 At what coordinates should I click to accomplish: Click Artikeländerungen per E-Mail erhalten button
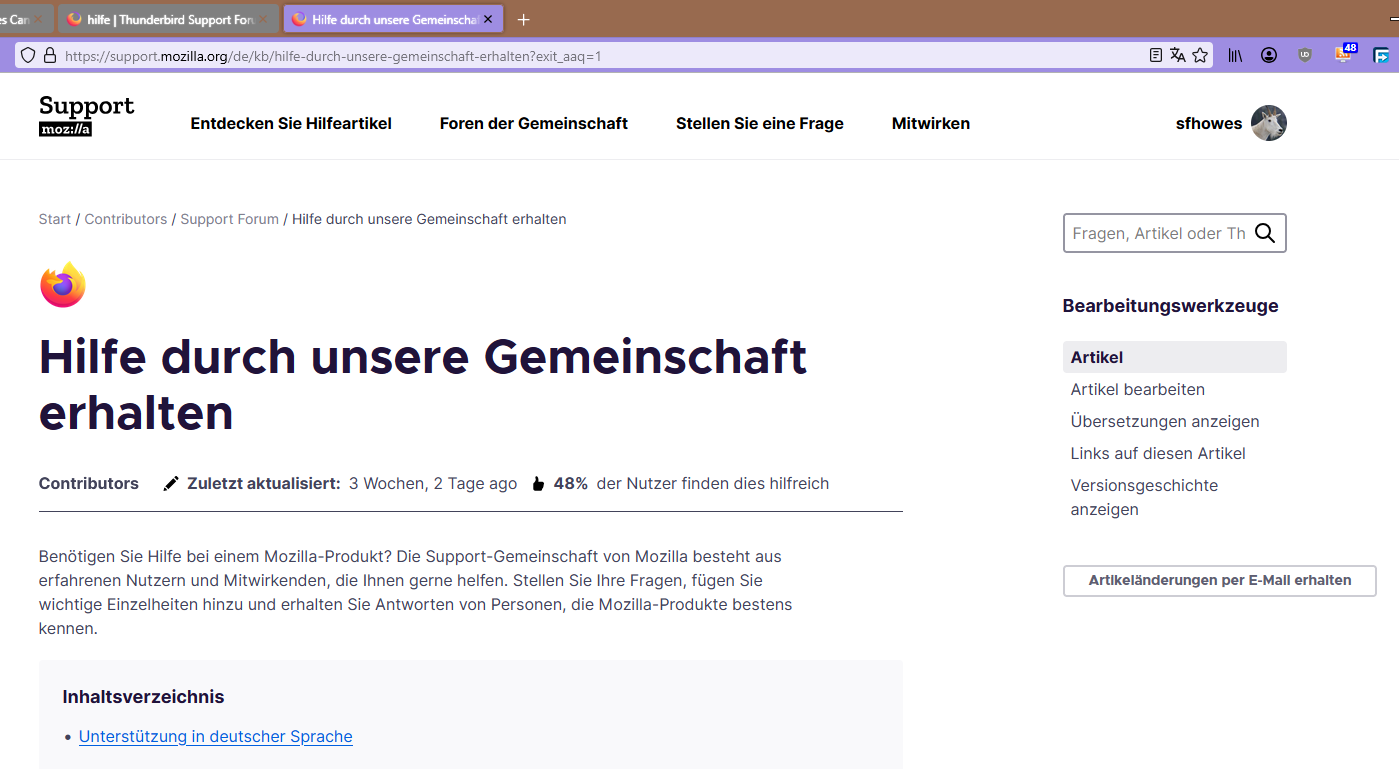point(1220,581)
